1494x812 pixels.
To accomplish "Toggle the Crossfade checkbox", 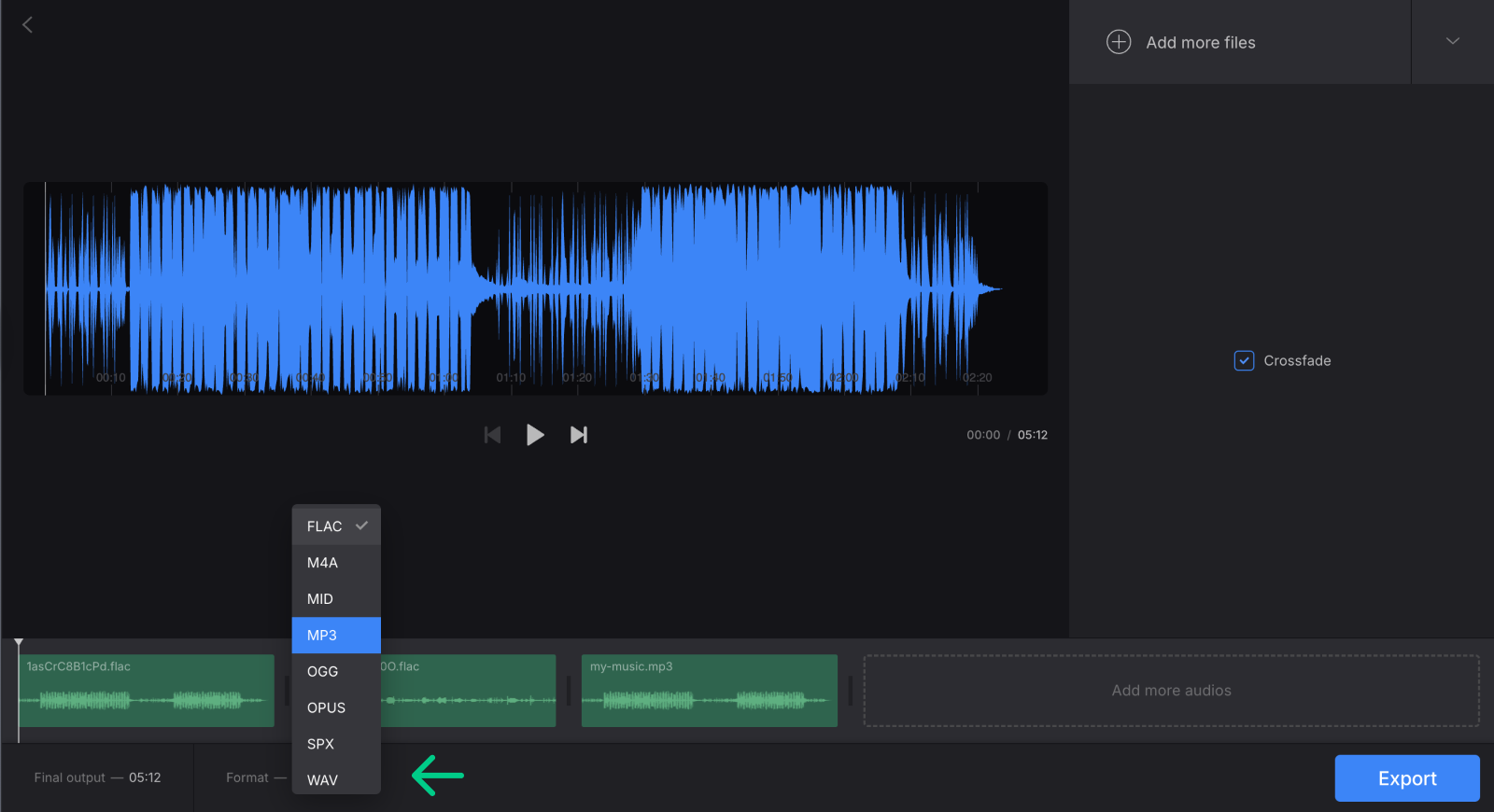I will click(1244, 360).
